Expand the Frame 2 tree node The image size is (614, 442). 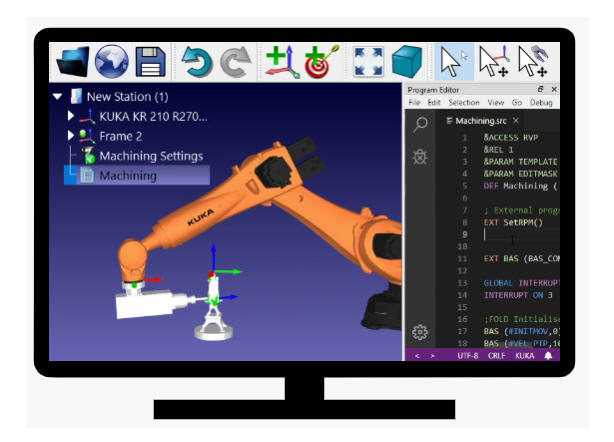pyautogui.click(x=71, y=136)
